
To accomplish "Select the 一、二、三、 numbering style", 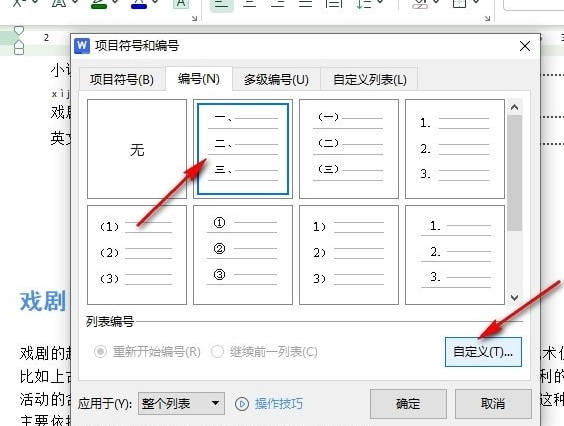I will 243,149.
